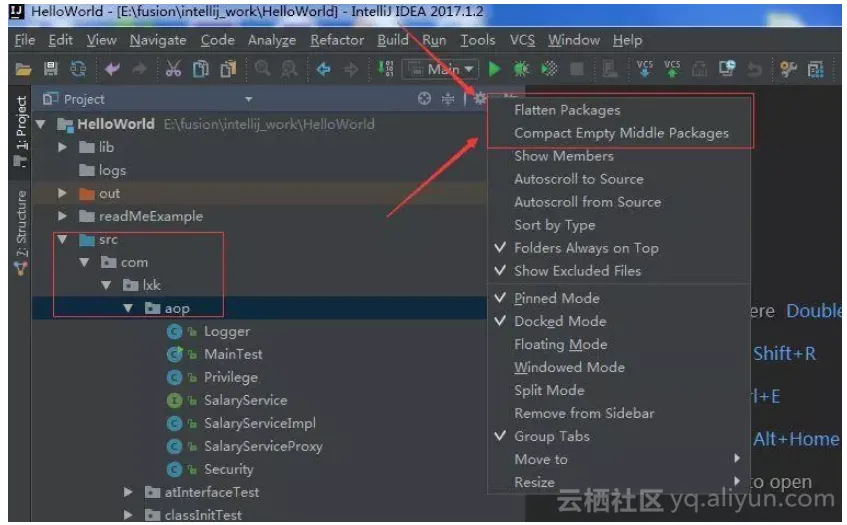Viewport: 847px width, 525px height.
Task: Click the VCS Update Project icon
Action: click(x=644, y=69)
